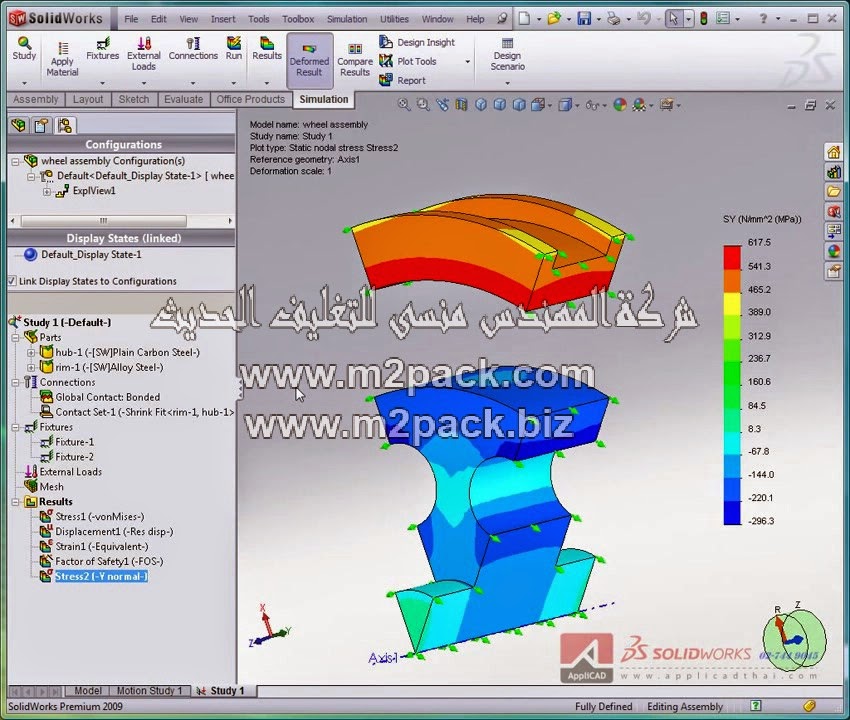
Task: Expand the External Loads dropdown arrow
Action: (x=144, y=83)
